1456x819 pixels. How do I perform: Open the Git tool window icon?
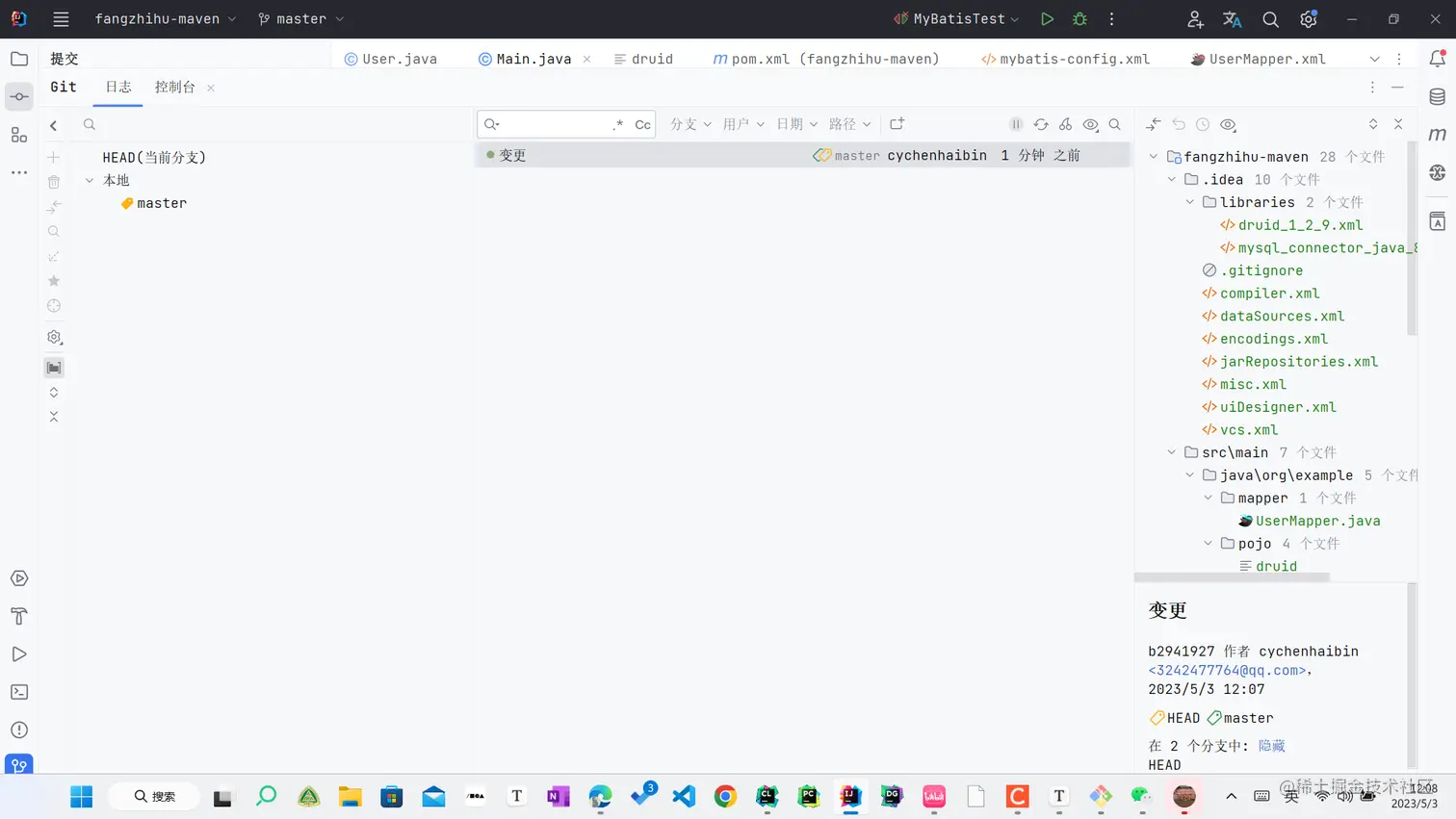[x=19, y=765]
